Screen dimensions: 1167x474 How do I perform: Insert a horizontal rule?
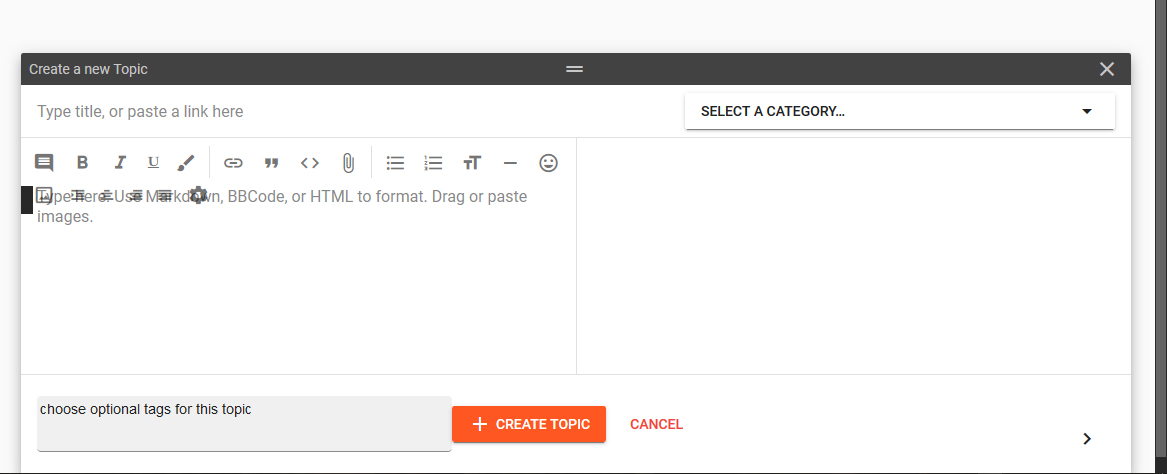510,163
